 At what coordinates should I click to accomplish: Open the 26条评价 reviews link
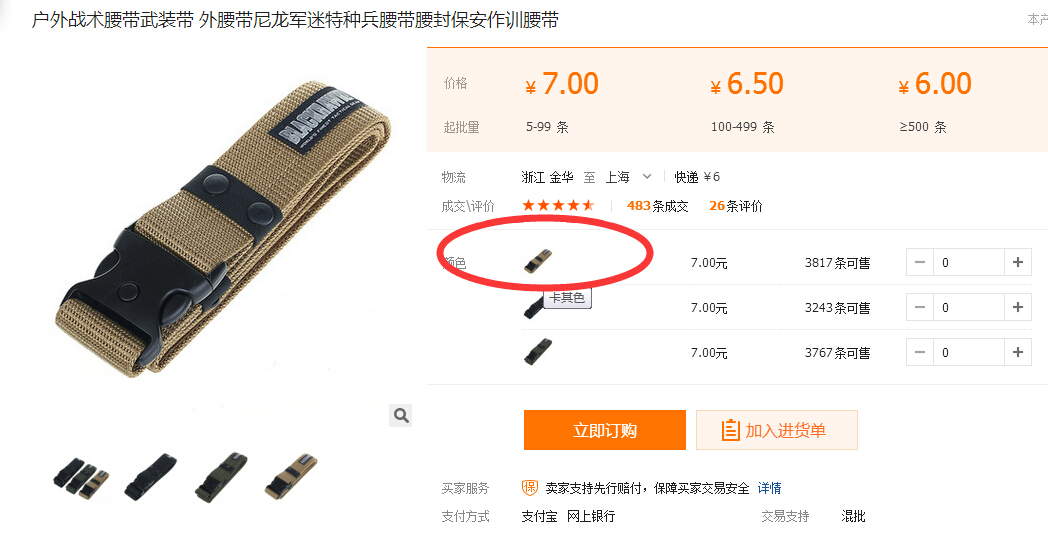[736, 206]
